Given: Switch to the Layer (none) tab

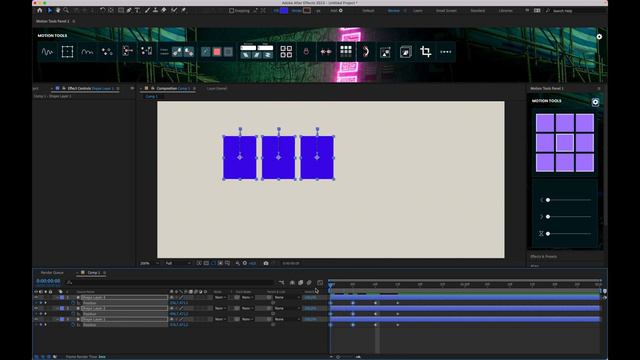Looking at the screenshot, I should tap(216, 88).
